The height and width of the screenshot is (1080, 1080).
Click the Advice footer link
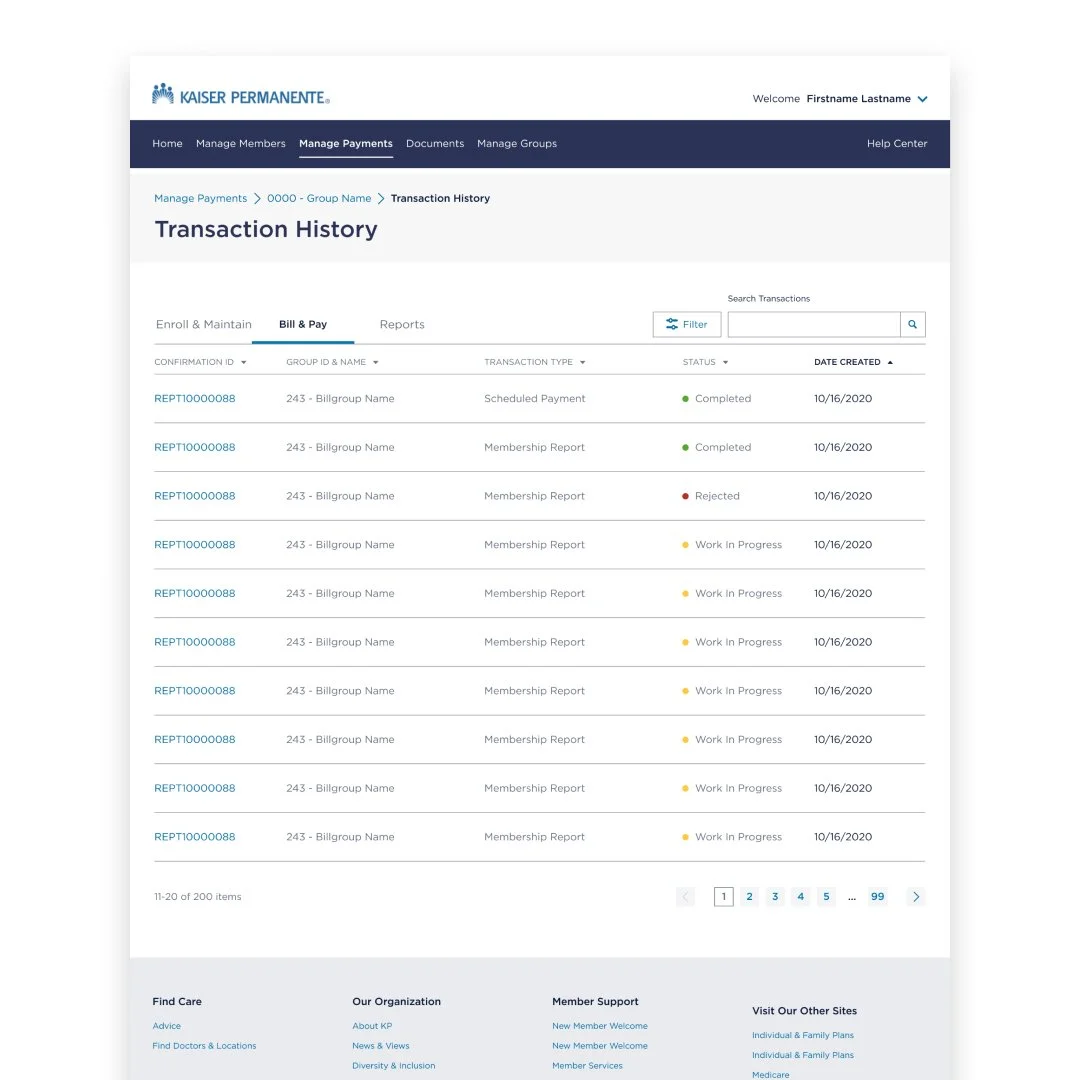pos(167,1026)
